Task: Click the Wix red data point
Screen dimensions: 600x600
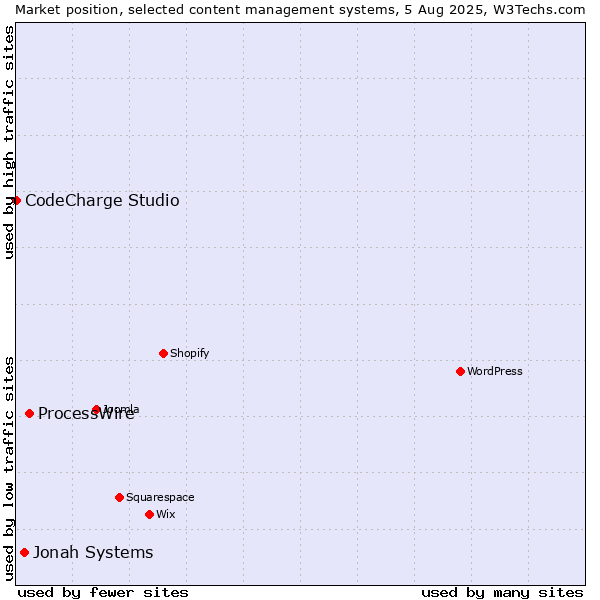Action: click(x=150, y=514)
